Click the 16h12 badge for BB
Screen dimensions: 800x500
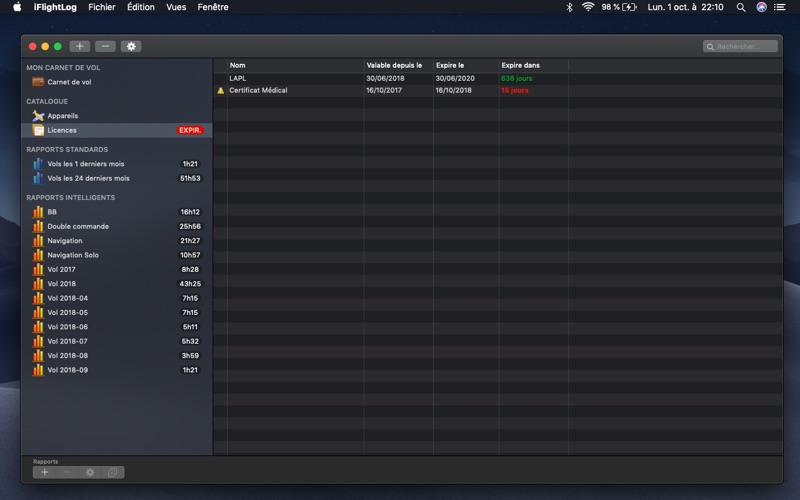tap(190, 212)
